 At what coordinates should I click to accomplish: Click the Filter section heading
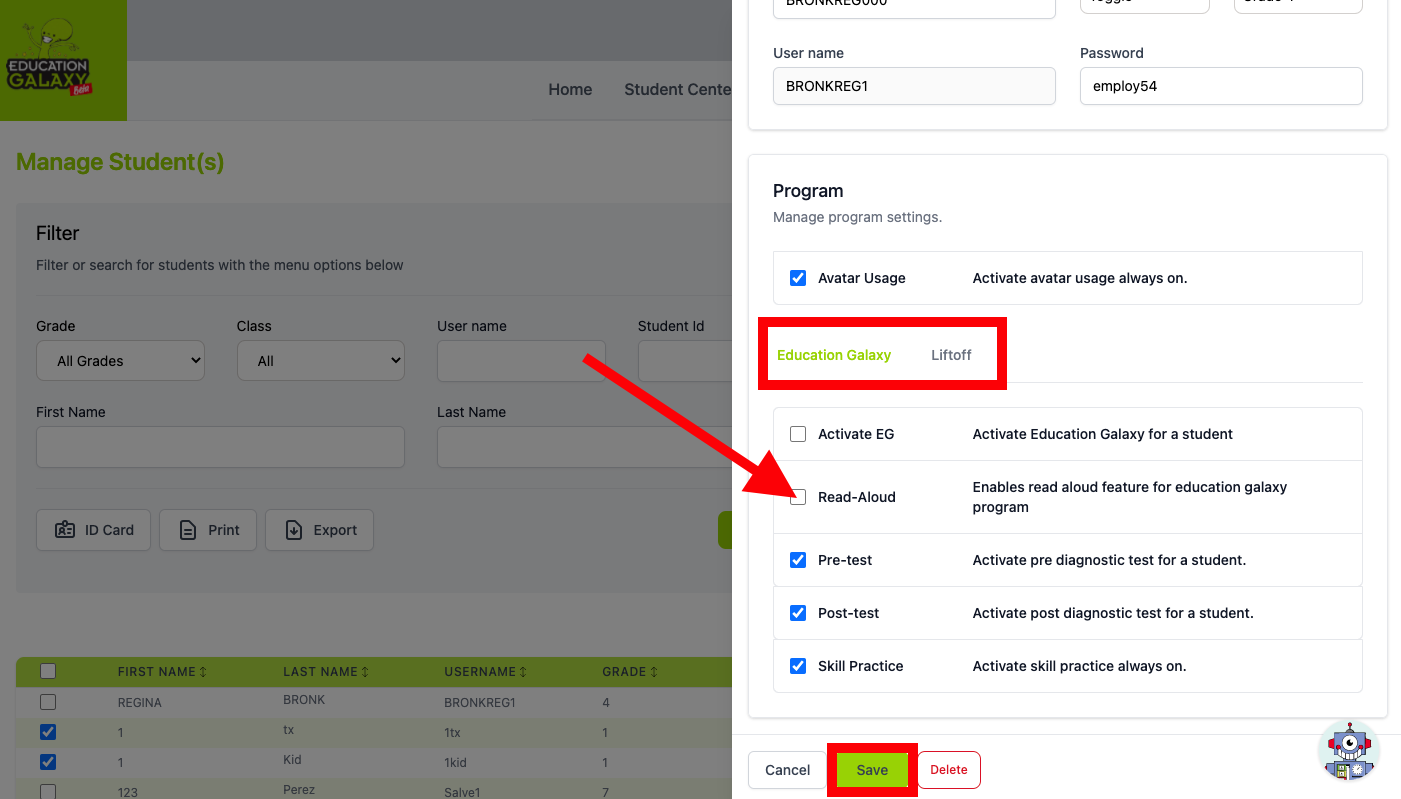[x=57, y=233]
